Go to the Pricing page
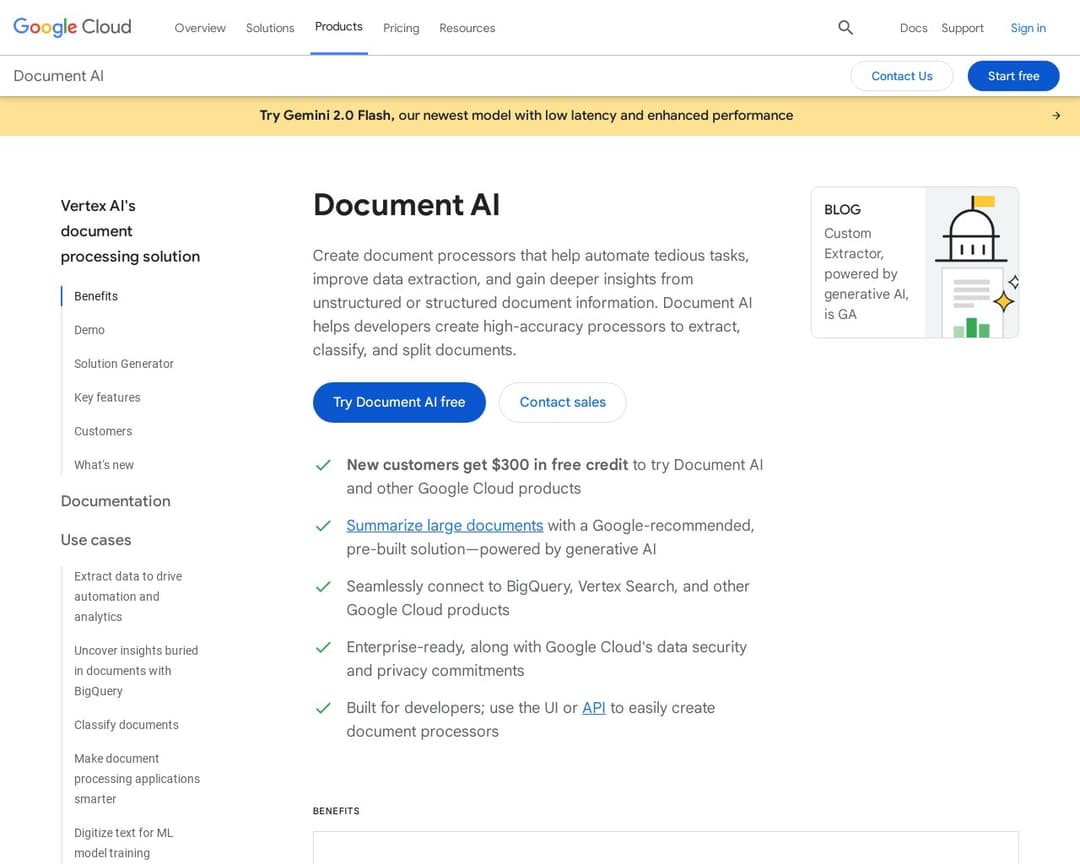The height and width of the screenshot is (864, 1080). 401,28
